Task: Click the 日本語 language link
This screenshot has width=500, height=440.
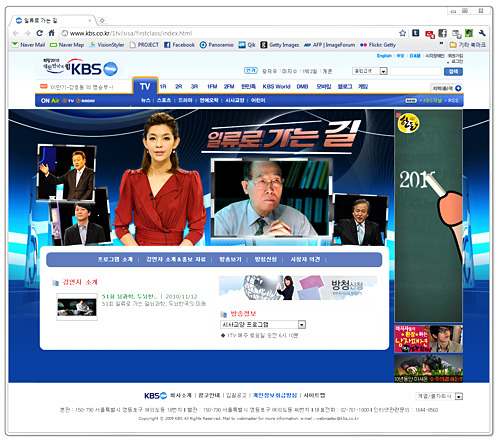Action: click(x=415, y=56)
